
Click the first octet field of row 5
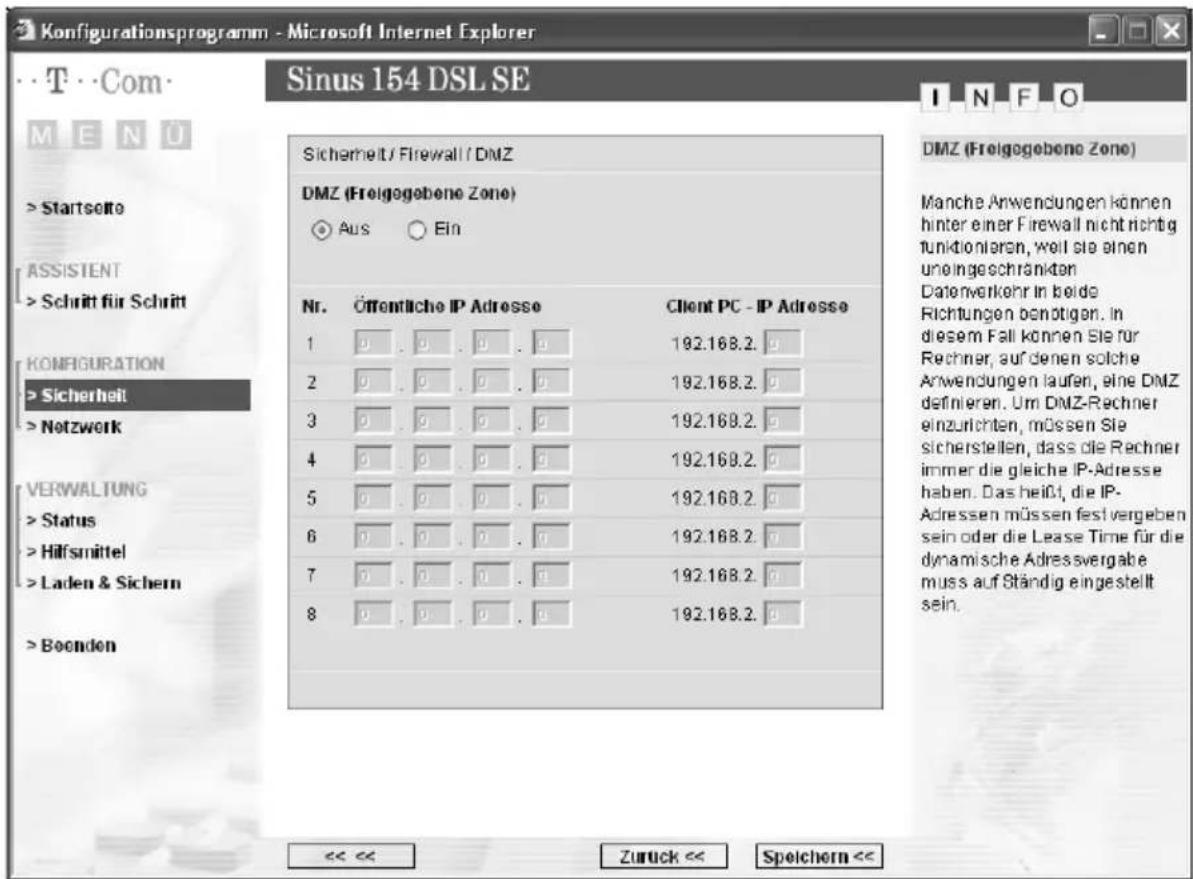tap(373, 498)
